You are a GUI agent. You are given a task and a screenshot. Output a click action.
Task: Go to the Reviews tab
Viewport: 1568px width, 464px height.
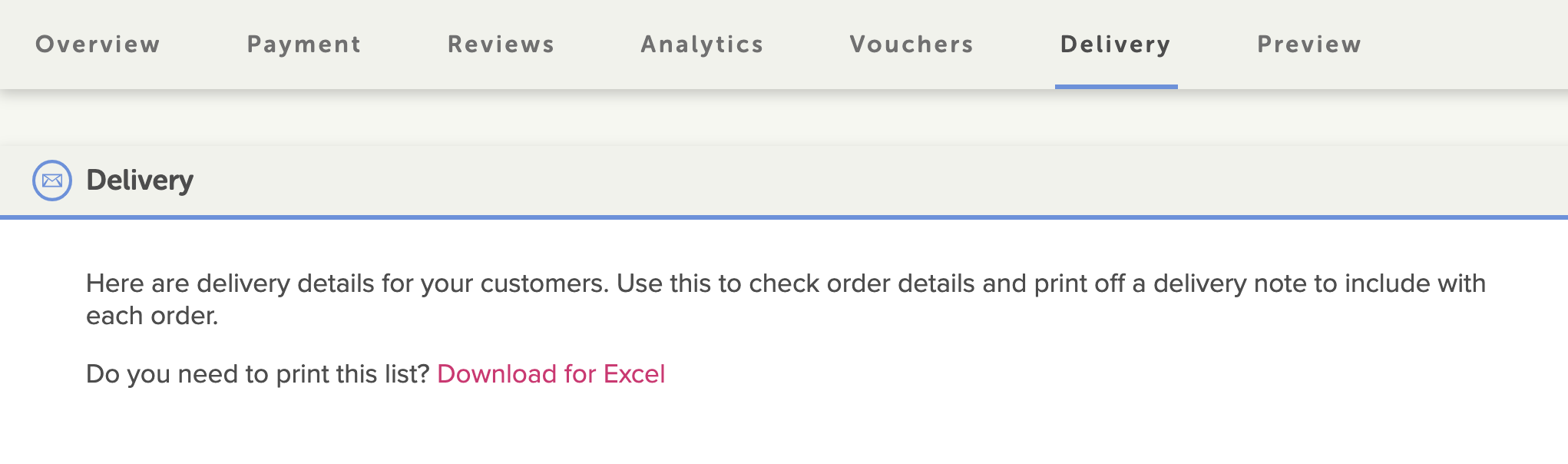pos(501,45)
